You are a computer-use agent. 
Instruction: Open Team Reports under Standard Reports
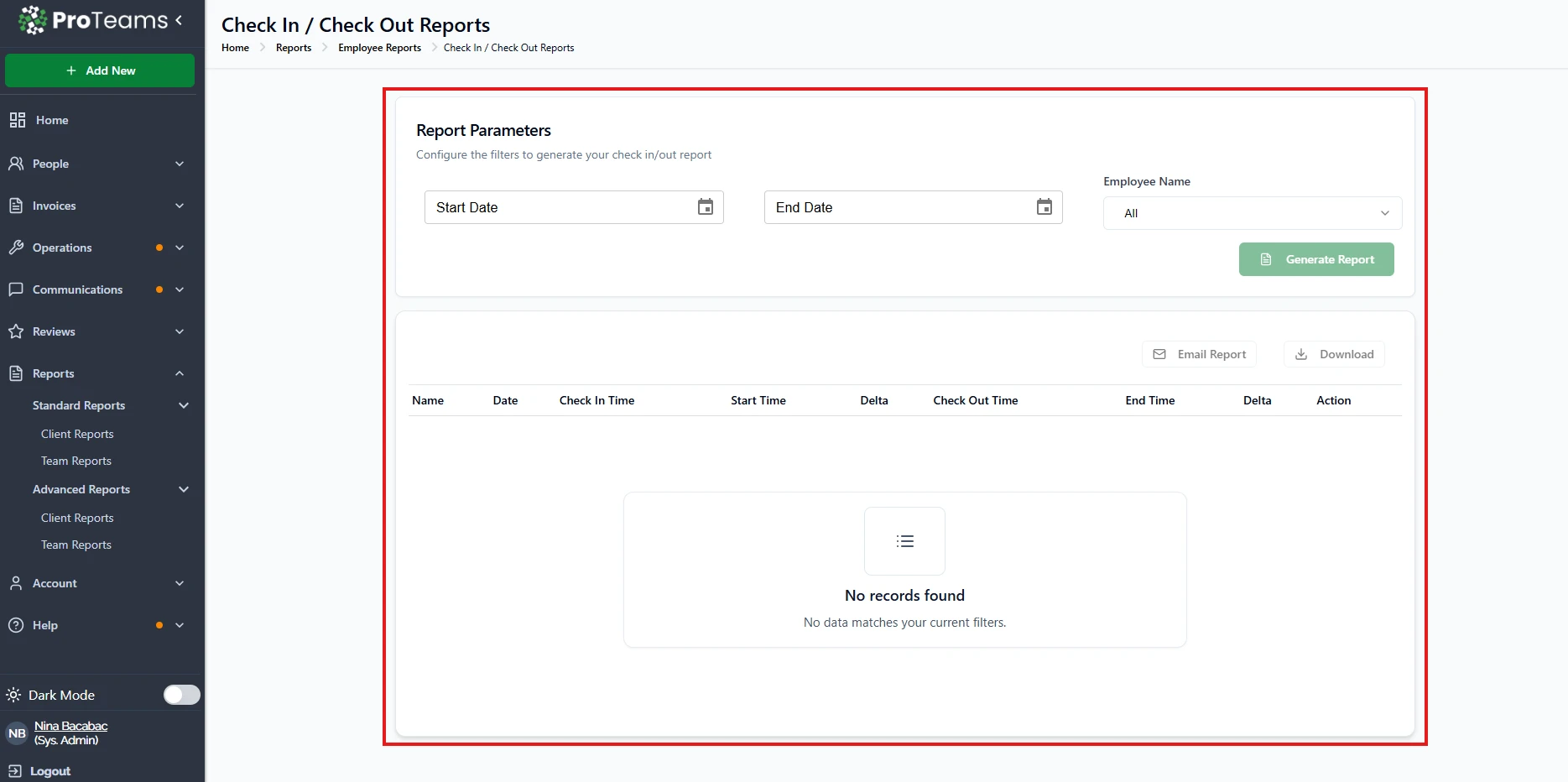pos(76,461)
